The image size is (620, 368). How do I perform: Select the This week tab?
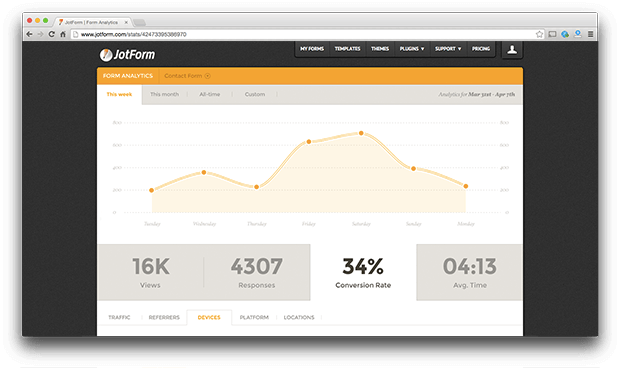(119, 94)
